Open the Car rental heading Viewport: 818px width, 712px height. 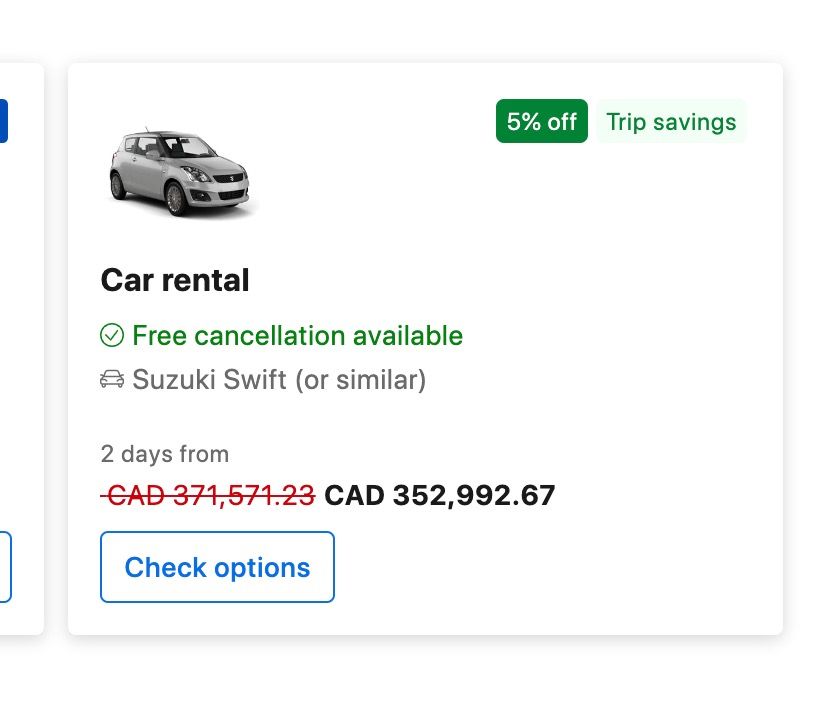pyautogui.click(x=175, y=280)
